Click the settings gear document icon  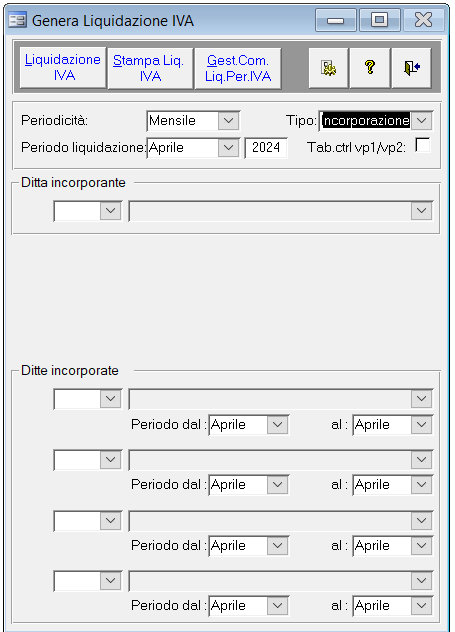pyautogui.click(x=328, y=68)
